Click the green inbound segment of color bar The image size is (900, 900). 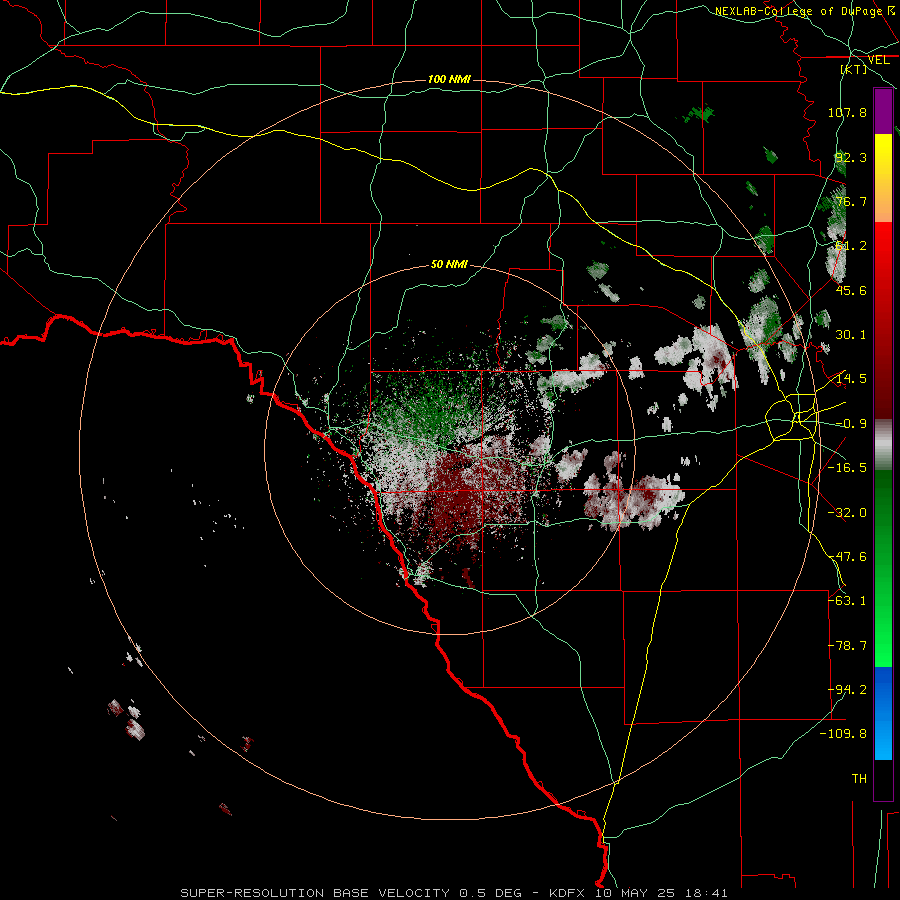[x=883, y=568]
